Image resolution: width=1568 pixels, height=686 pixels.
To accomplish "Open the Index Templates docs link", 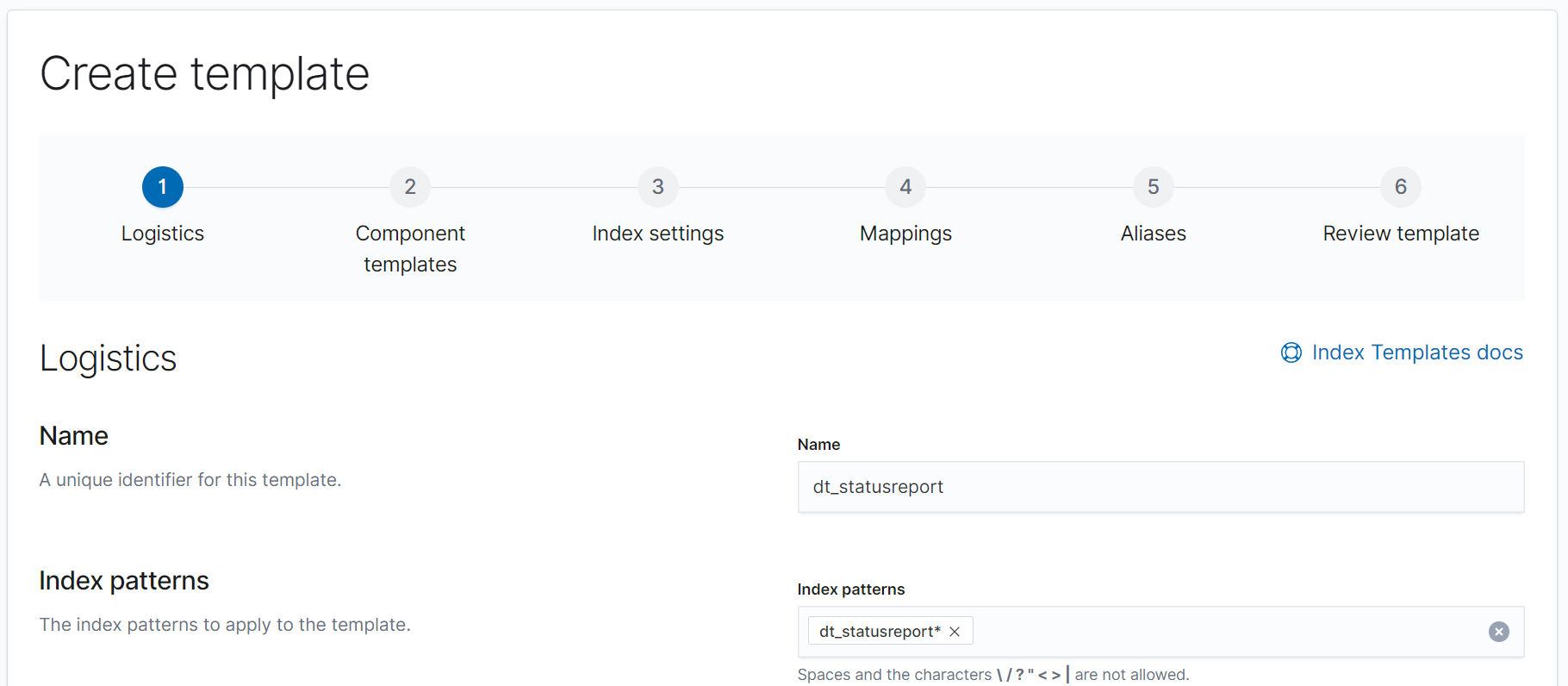I will [x=1417, y=352].
